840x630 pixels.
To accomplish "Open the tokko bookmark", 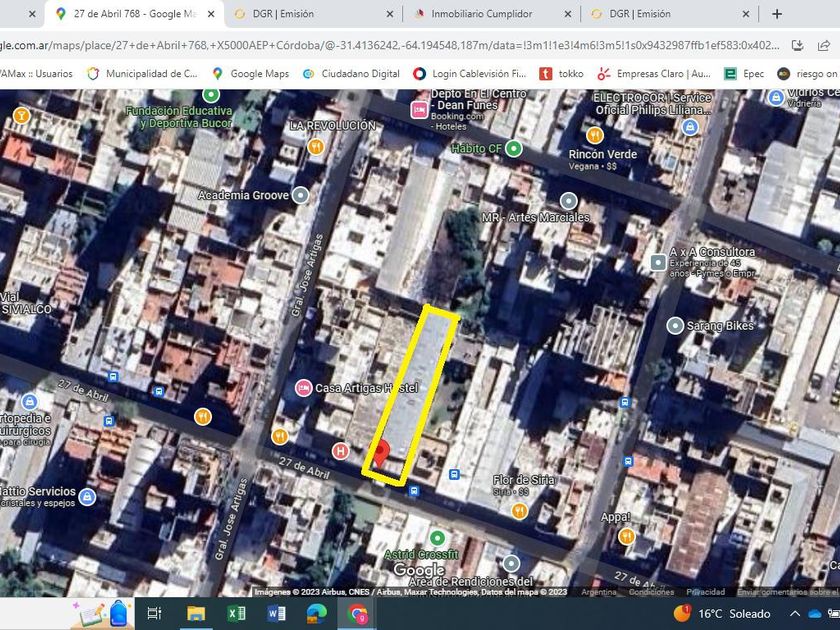I will pos(562,73).
